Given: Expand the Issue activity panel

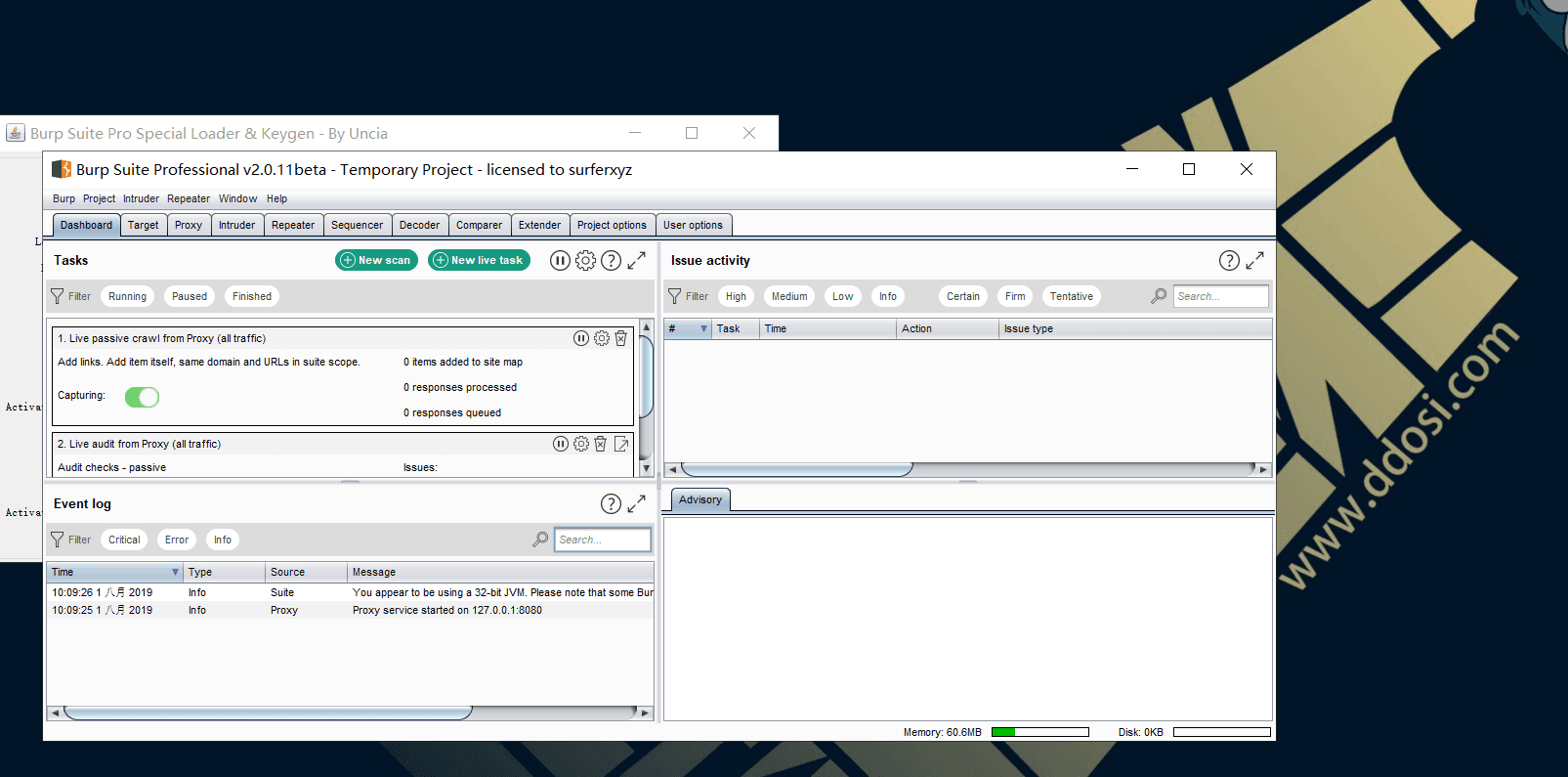Looking at the screenshot, I should click(x=1254, y=260).
